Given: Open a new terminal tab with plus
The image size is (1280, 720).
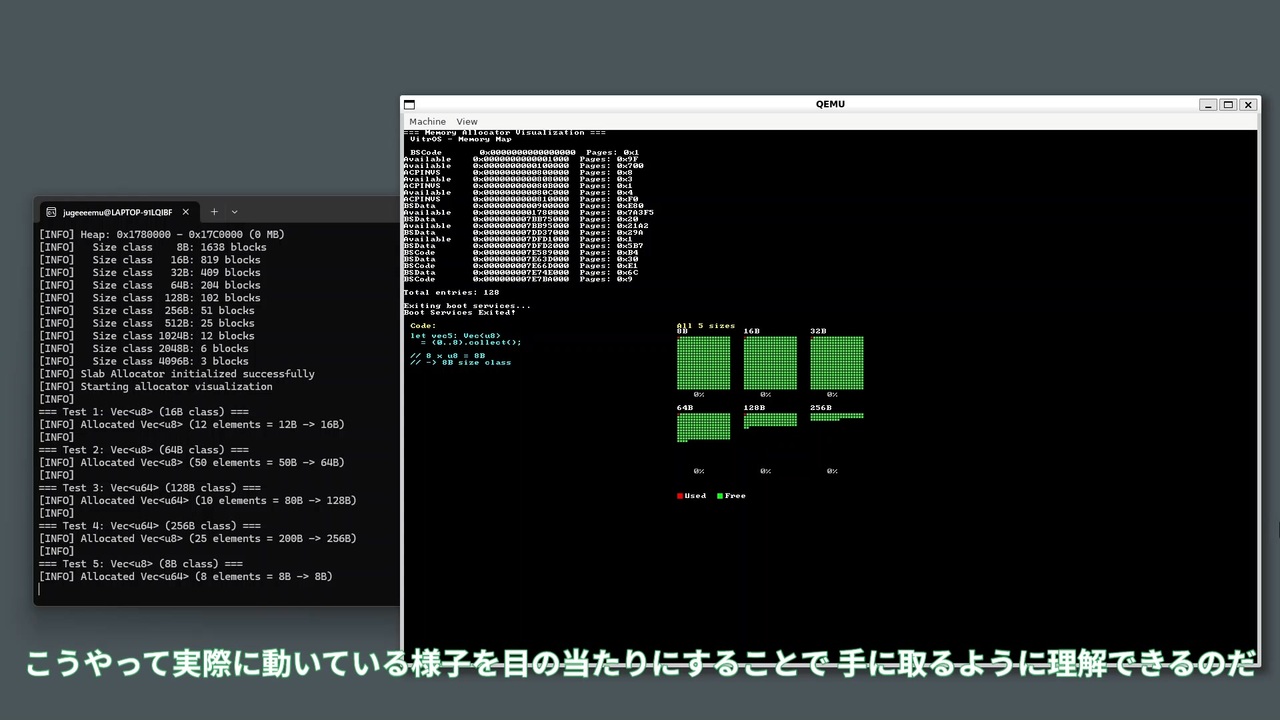Looking at the screenshot, I should [x=214, y=212].
